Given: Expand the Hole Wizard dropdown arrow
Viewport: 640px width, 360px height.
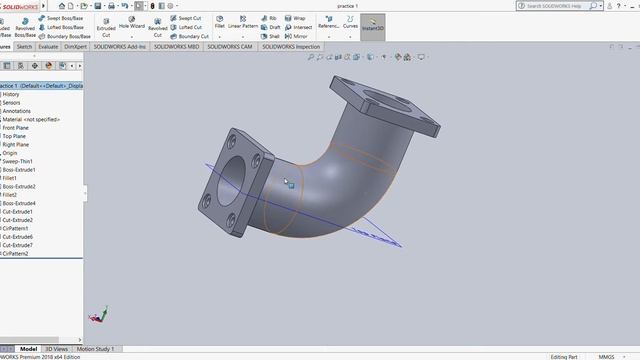Looking at the screenshot, I should (132, 37).
